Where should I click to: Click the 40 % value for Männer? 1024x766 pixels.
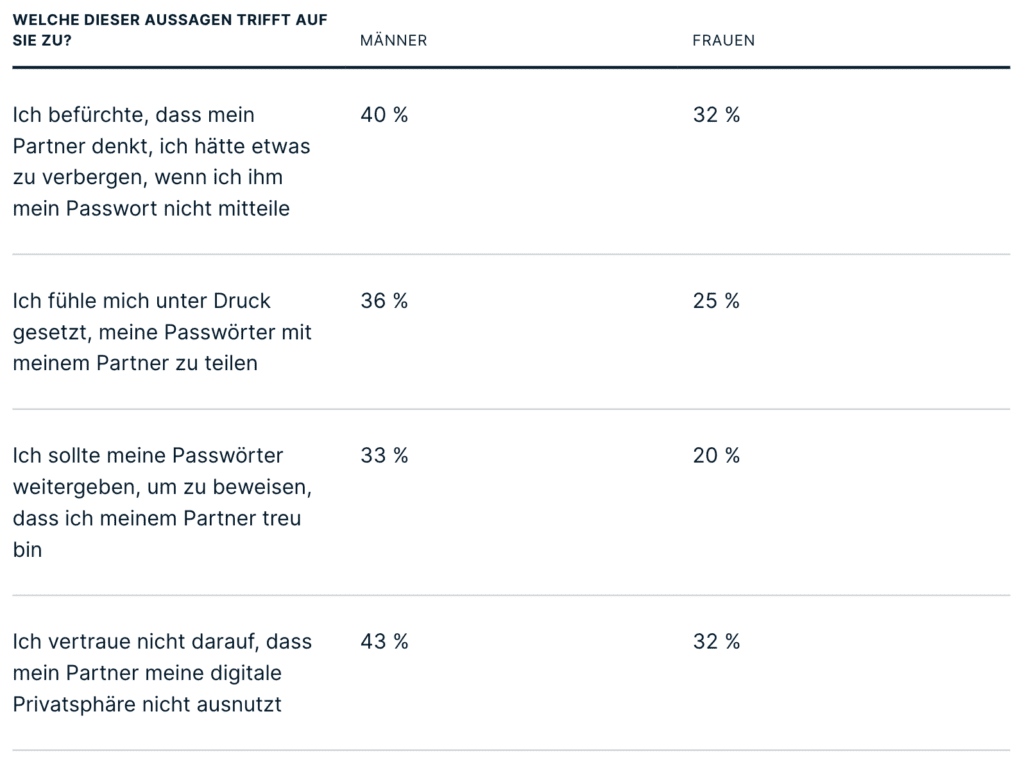click(384, 115)
